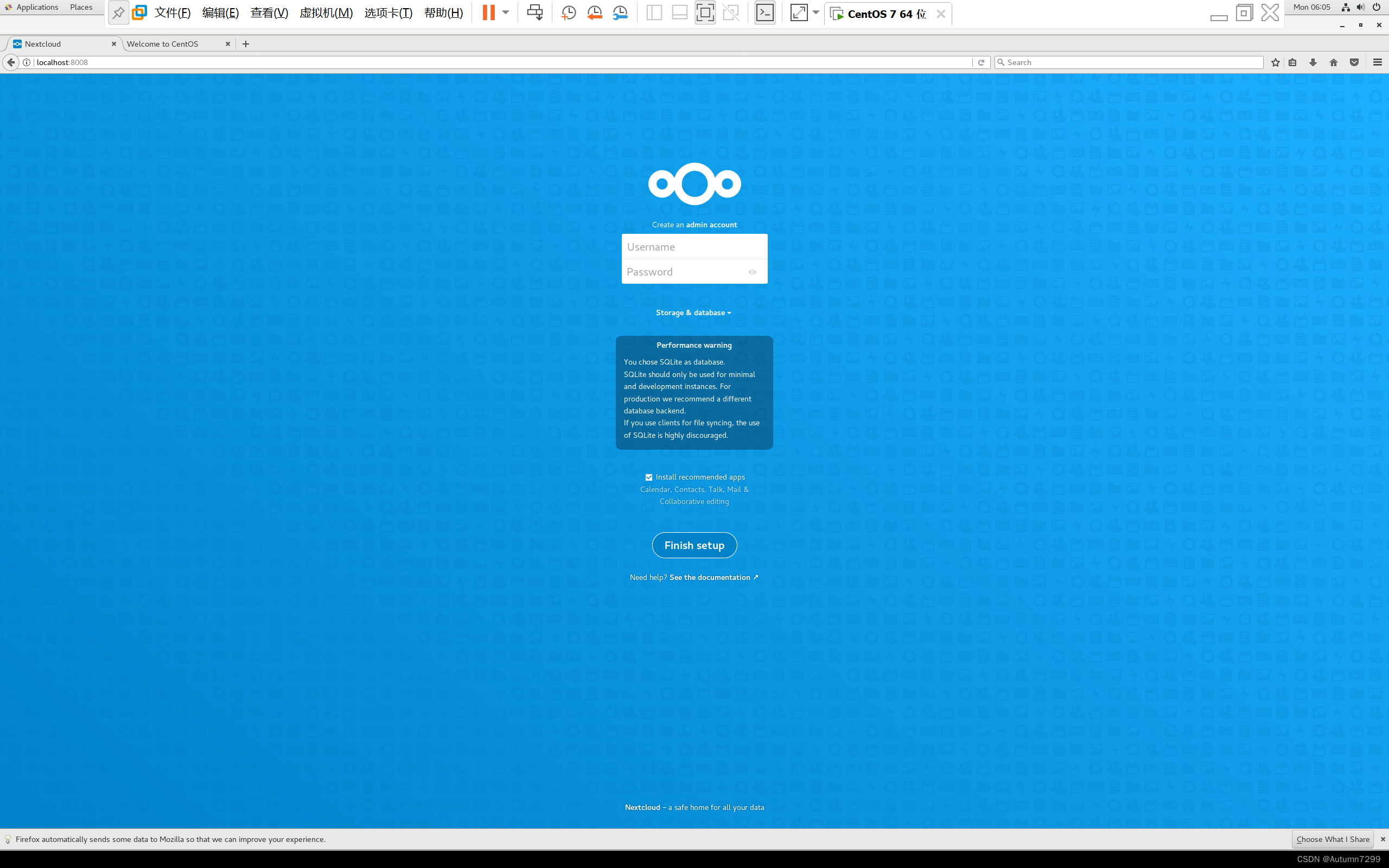Bookmark this page with star icon
The height and width of the screenshot is (868, 1389).
pos(1275,62)
